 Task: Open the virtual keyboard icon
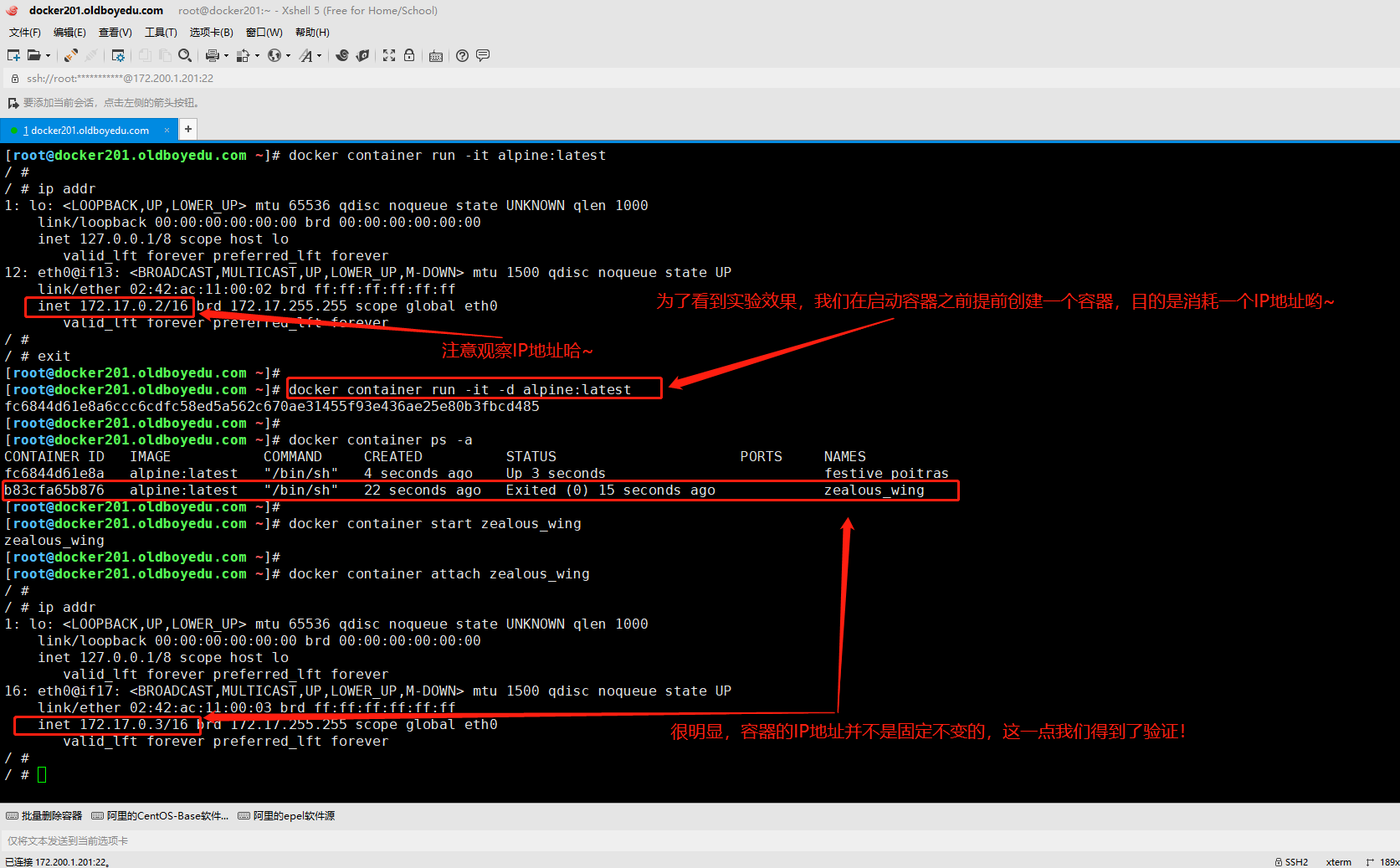436,56
